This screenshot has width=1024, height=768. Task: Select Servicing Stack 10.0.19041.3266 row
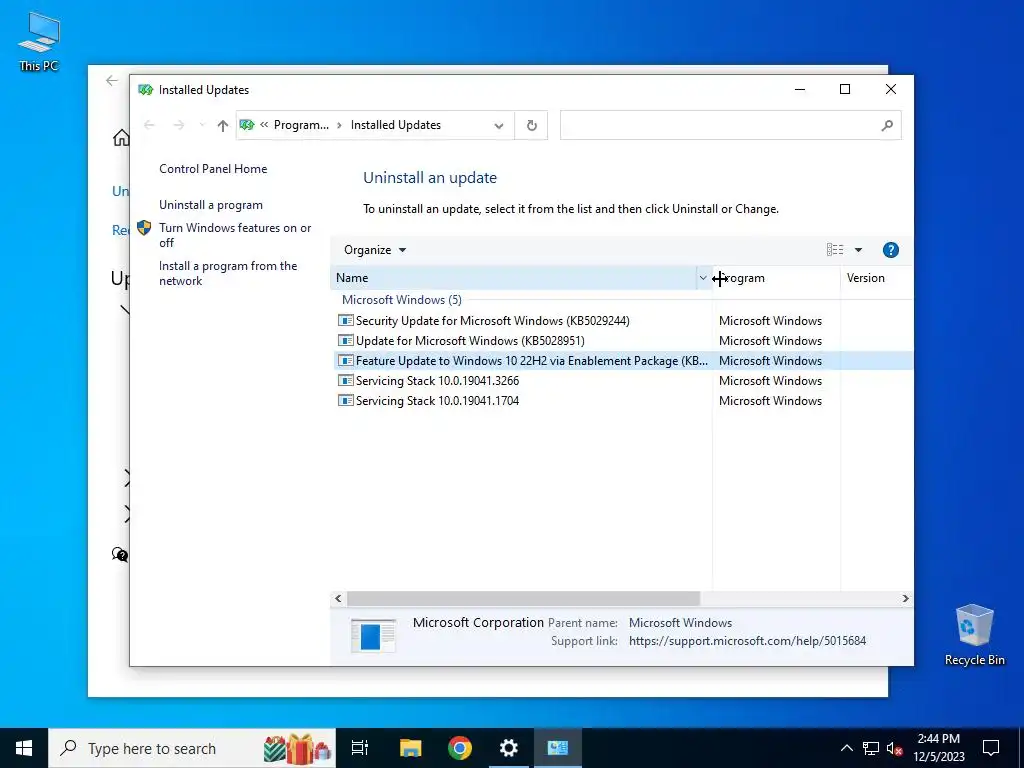tap(622, 381)
